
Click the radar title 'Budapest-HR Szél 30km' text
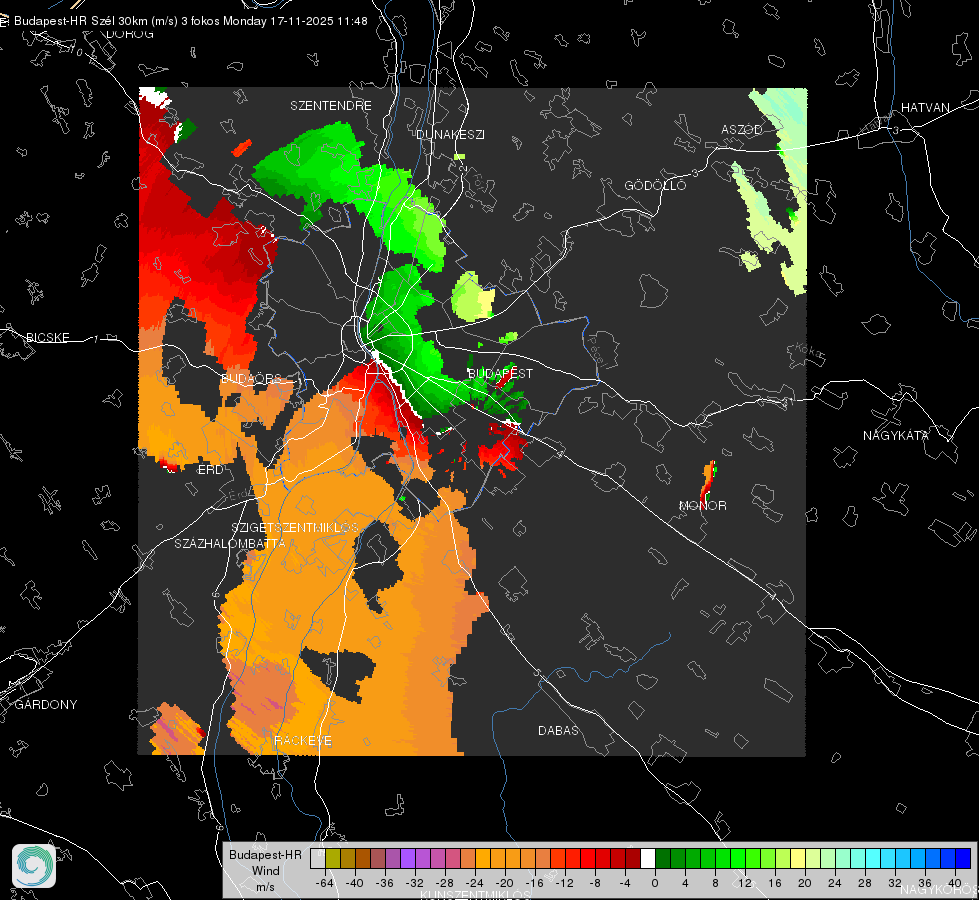click(80, 21)
